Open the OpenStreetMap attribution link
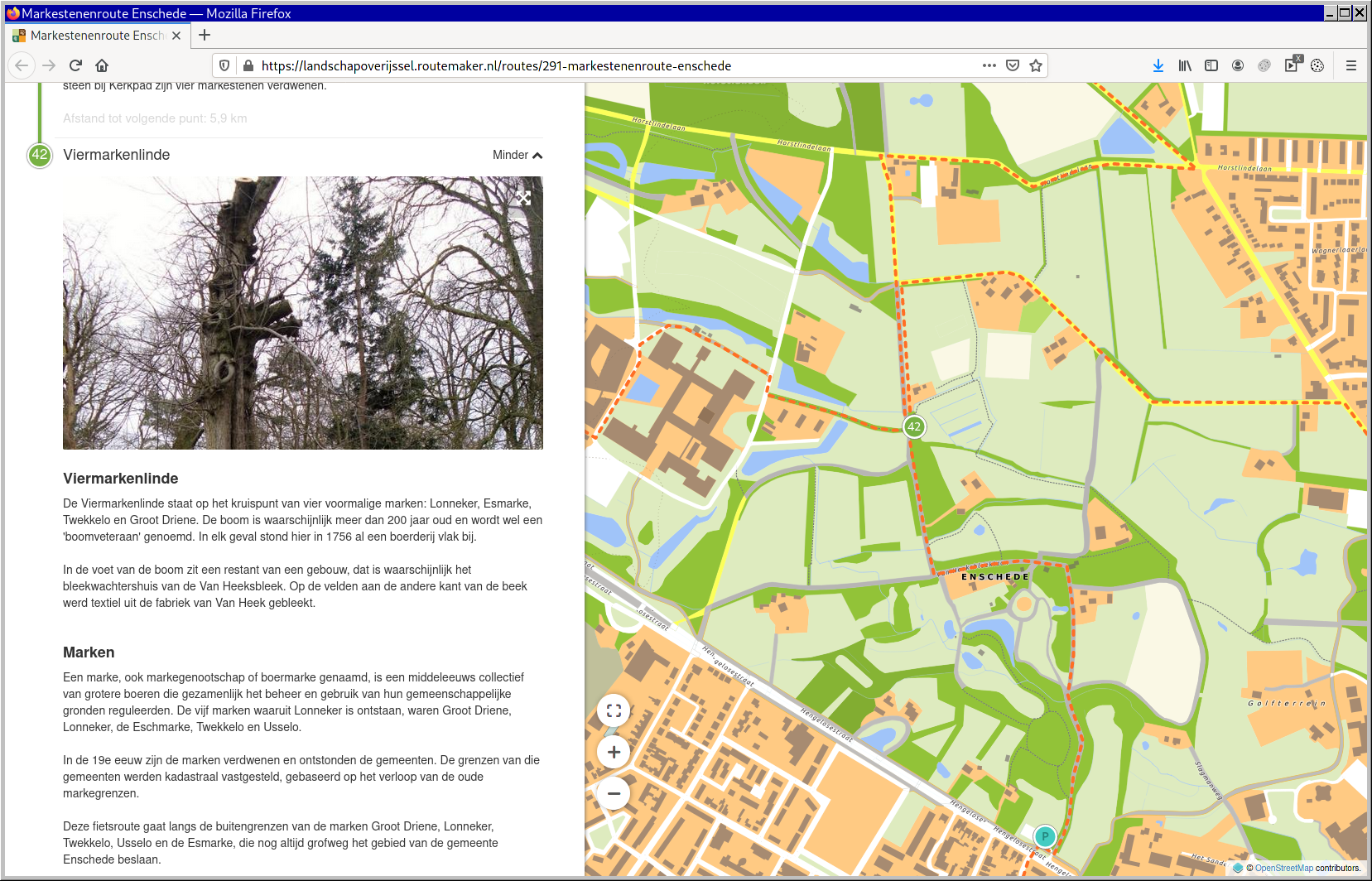The image size is (1372, 881). 1283,868
